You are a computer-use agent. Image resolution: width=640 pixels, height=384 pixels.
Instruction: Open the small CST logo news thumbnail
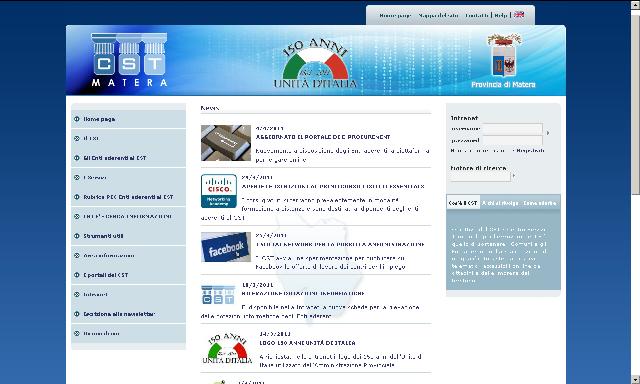[x=218, y=295]
